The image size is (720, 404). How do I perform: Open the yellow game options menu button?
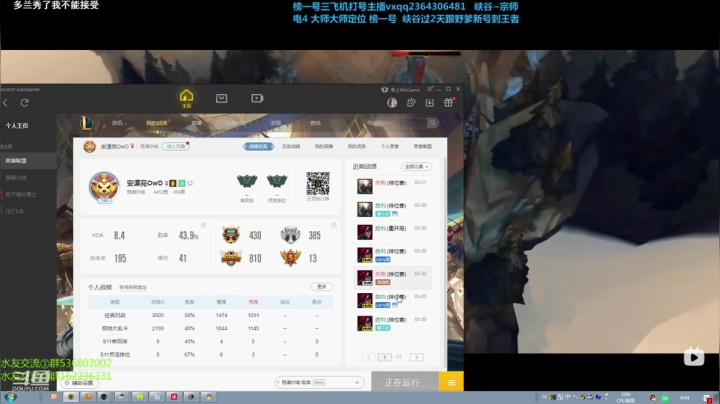pos(451,382)
